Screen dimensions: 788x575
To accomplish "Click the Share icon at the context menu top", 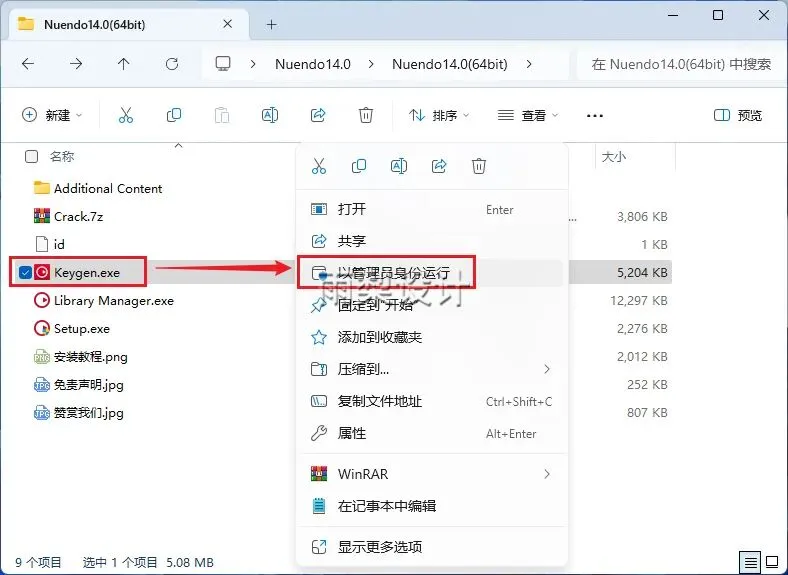I will [439, 166].
